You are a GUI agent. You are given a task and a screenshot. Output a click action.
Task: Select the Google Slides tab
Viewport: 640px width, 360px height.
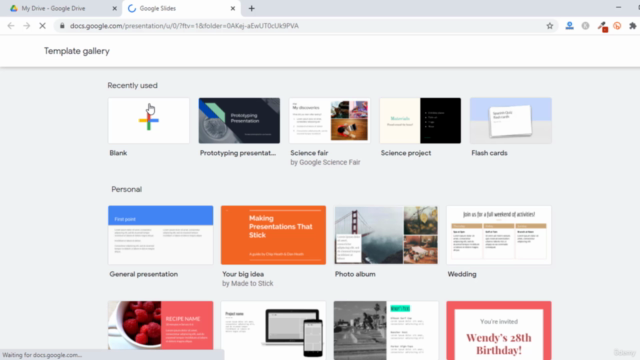181,8
